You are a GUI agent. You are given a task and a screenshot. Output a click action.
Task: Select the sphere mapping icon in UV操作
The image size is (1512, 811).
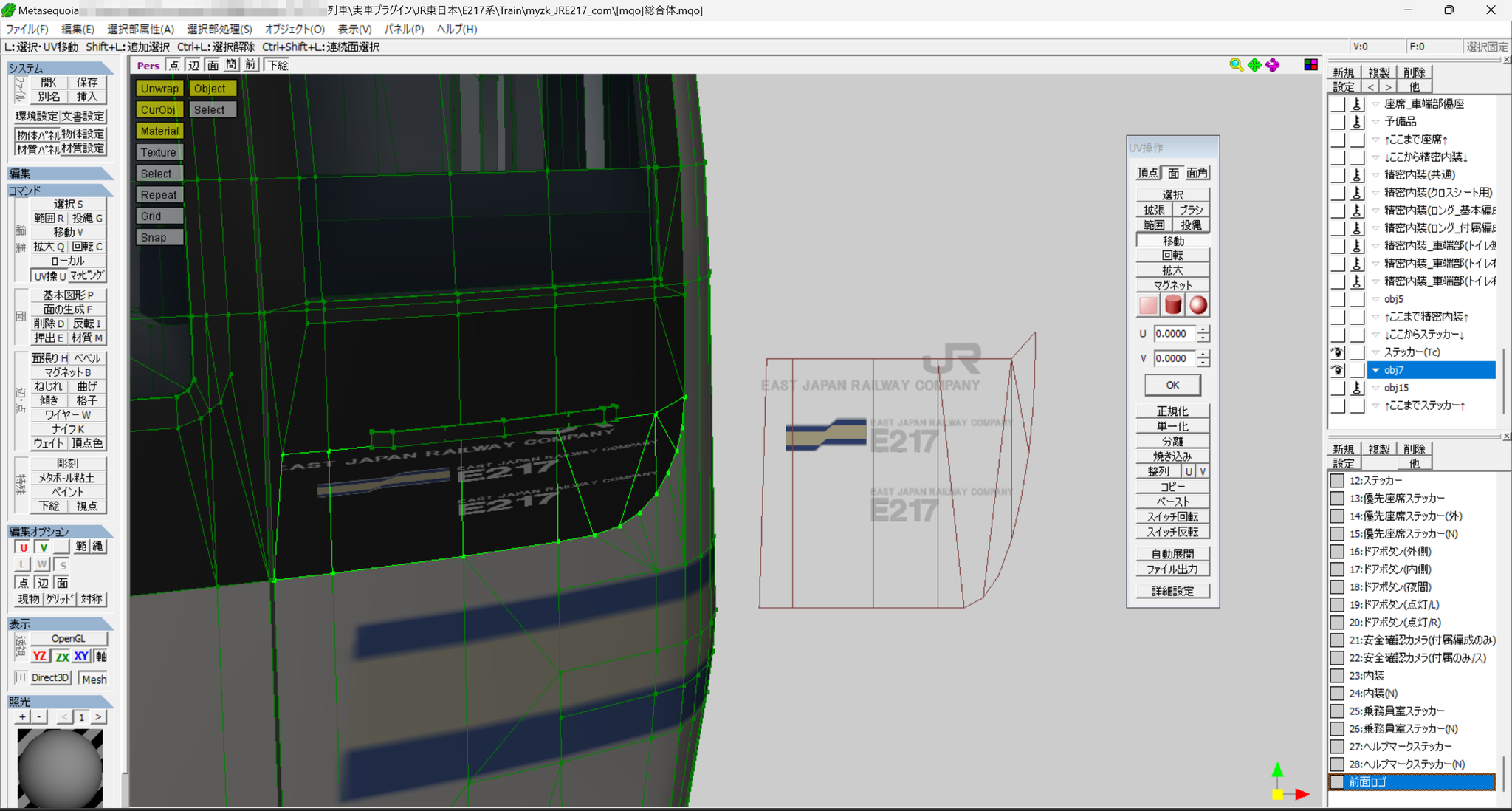pyautogui.click(x=1198, y=305)
